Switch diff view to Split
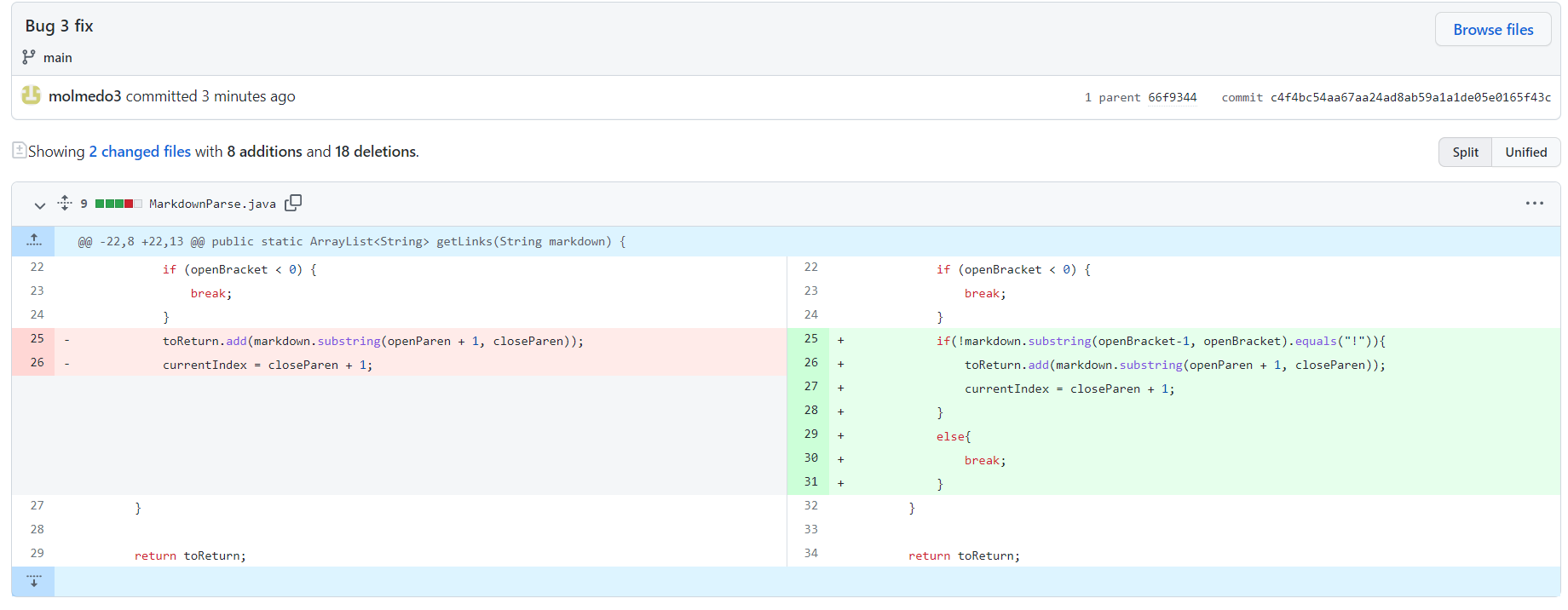 tap(1465, 152)
